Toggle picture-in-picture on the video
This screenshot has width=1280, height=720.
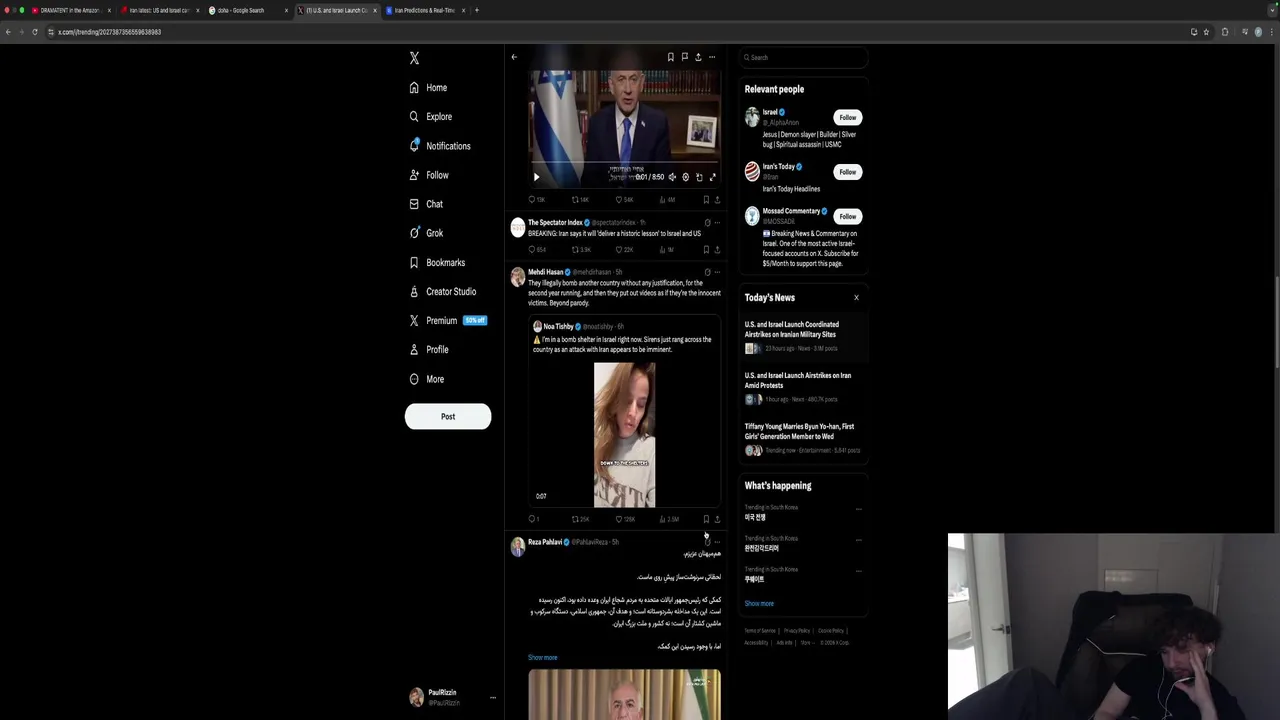pos(699,177)
